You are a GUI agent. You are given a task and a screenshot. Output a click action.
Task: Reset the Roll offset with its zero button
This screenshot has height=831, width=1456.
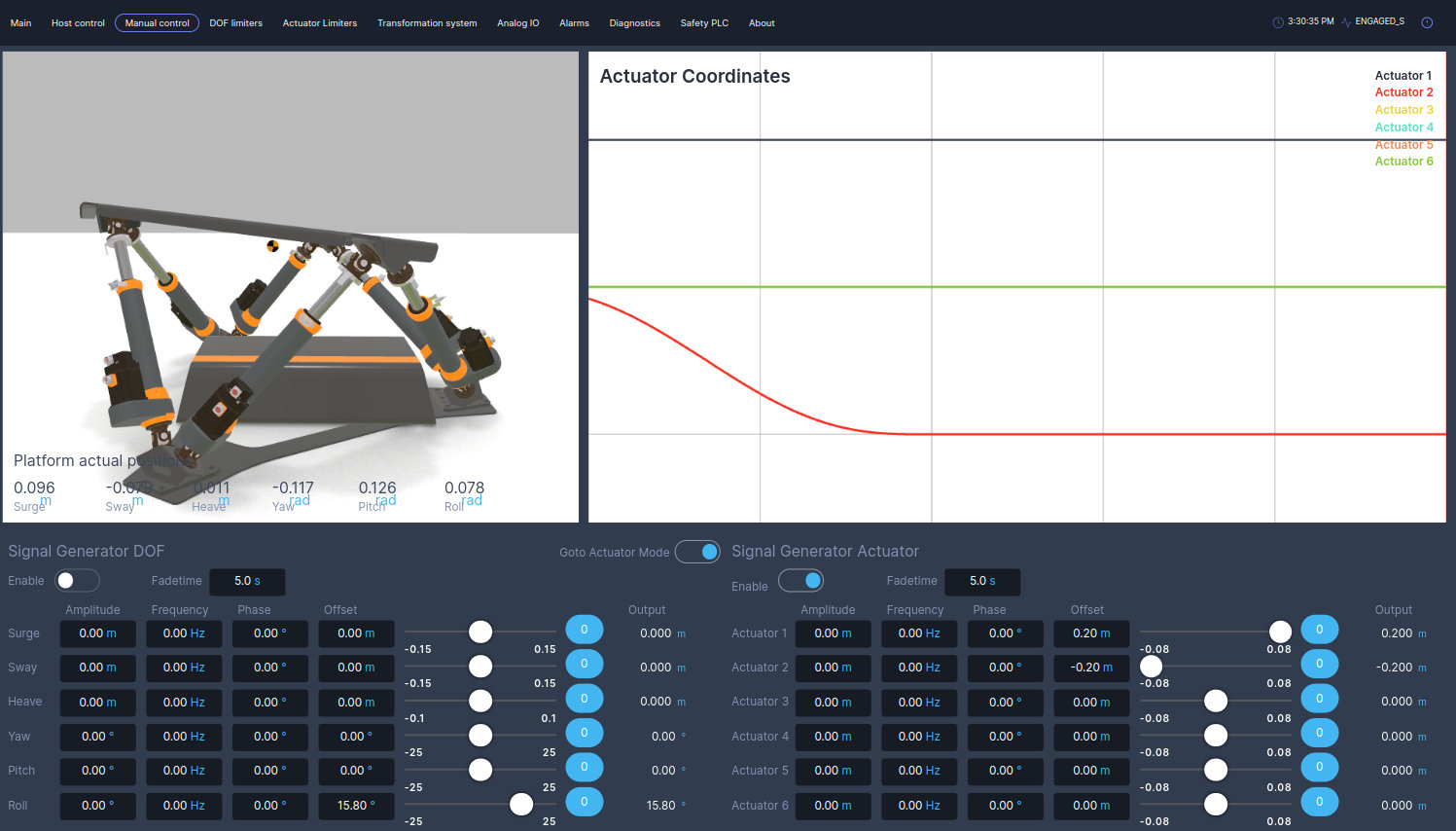click(x=584, y=802)
